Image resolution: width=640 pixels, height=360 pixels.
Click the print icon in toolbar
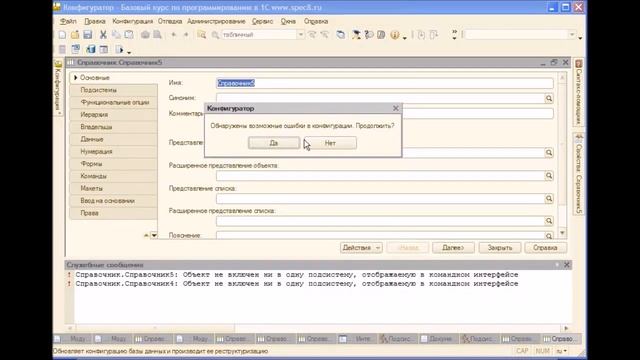[145, 35]
